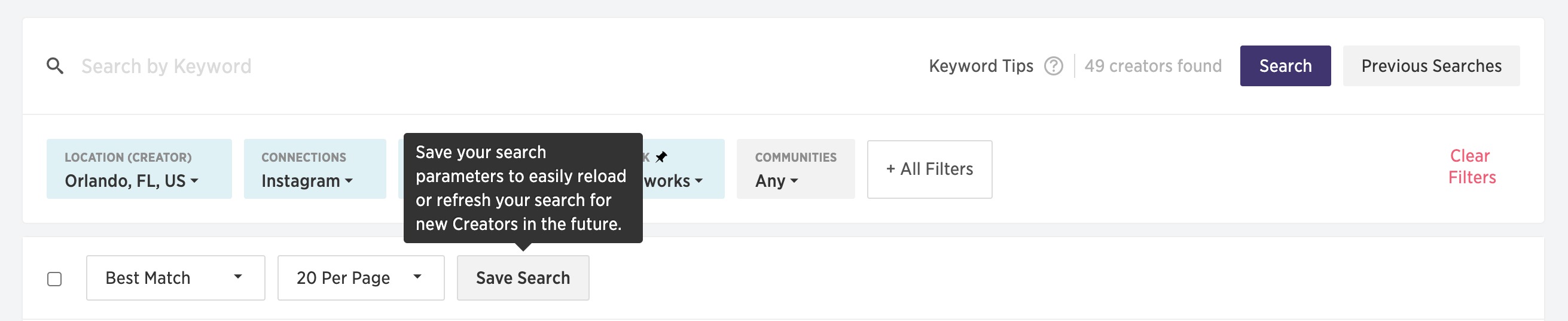Open the + All Filters panel
Image resolution: width=1568 pixels, height=321 pixels.
(x=929, y=169)
